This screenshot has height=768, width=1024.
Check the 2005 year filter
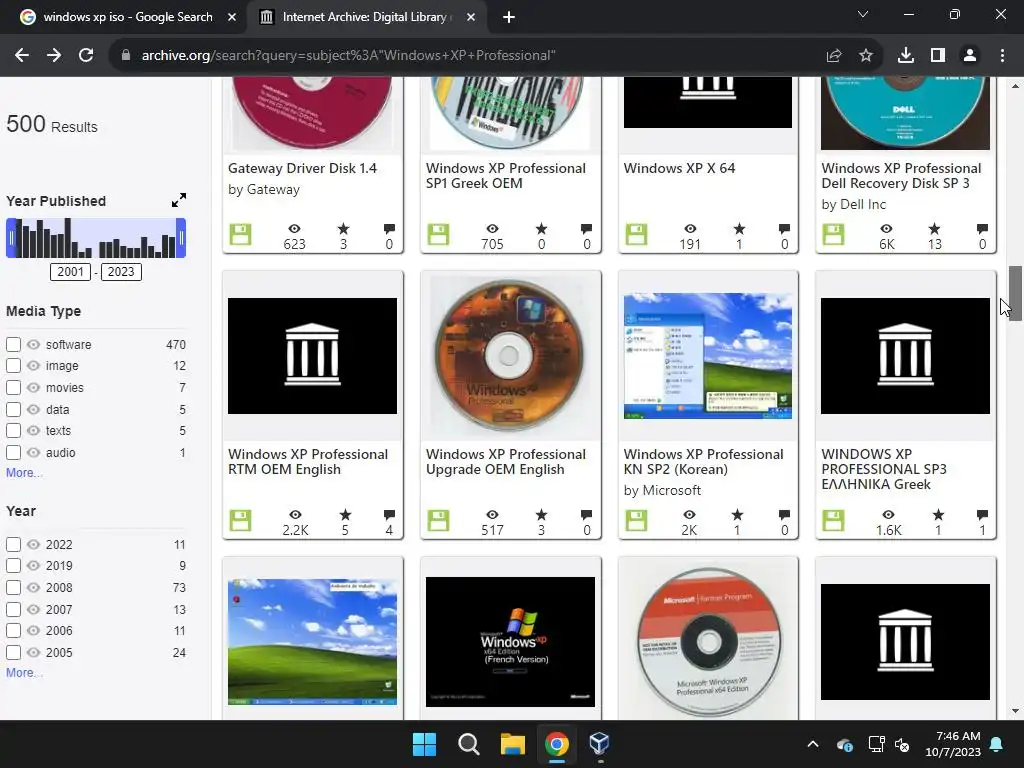pos(13,652)
